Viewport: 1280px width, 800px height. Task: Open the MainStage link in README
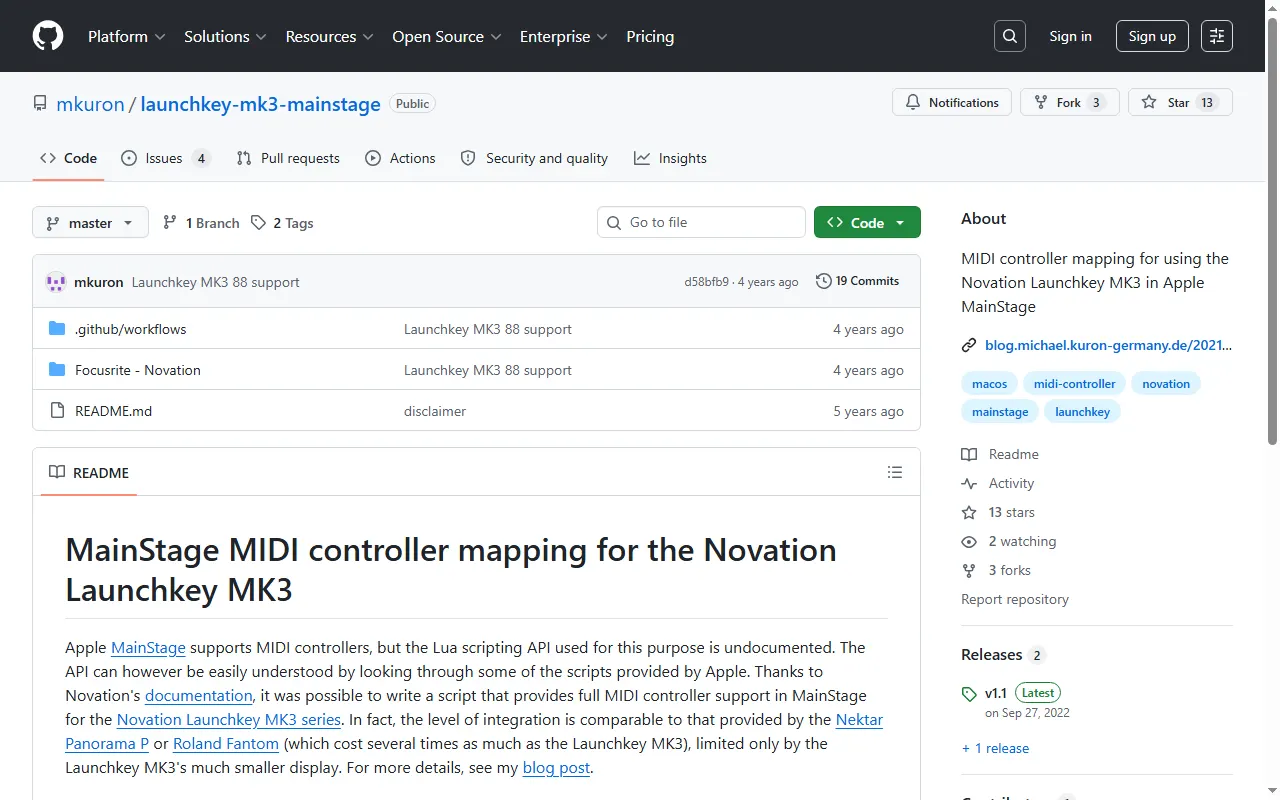(148, 647)
